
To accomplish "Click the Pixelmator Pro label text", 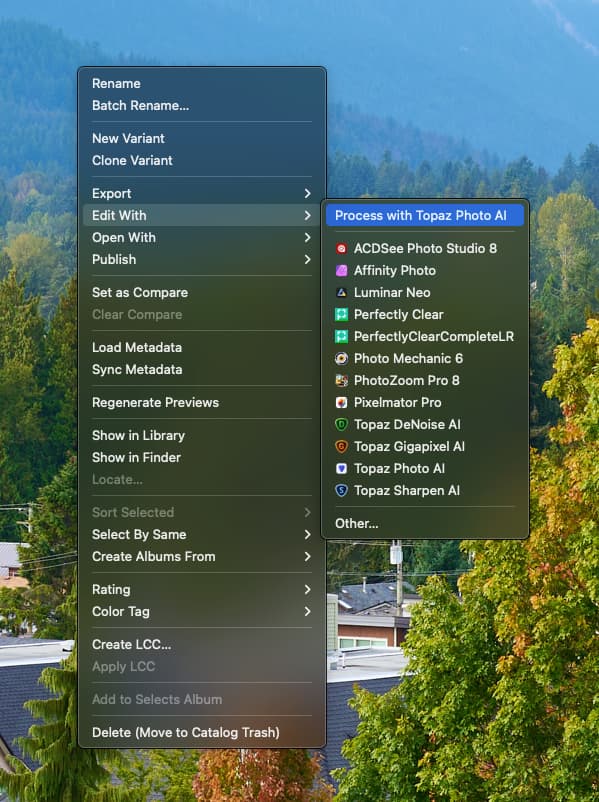I will (x=397, y=403).
